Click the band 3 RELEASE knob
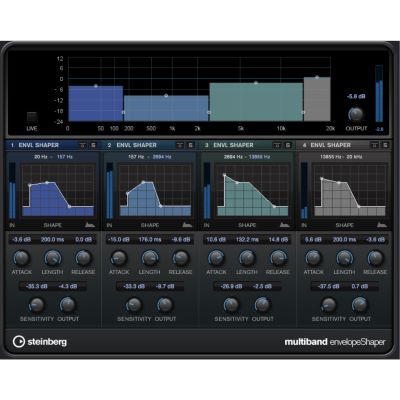This screenshot has height=400, width=400. (x=278, y=258)
